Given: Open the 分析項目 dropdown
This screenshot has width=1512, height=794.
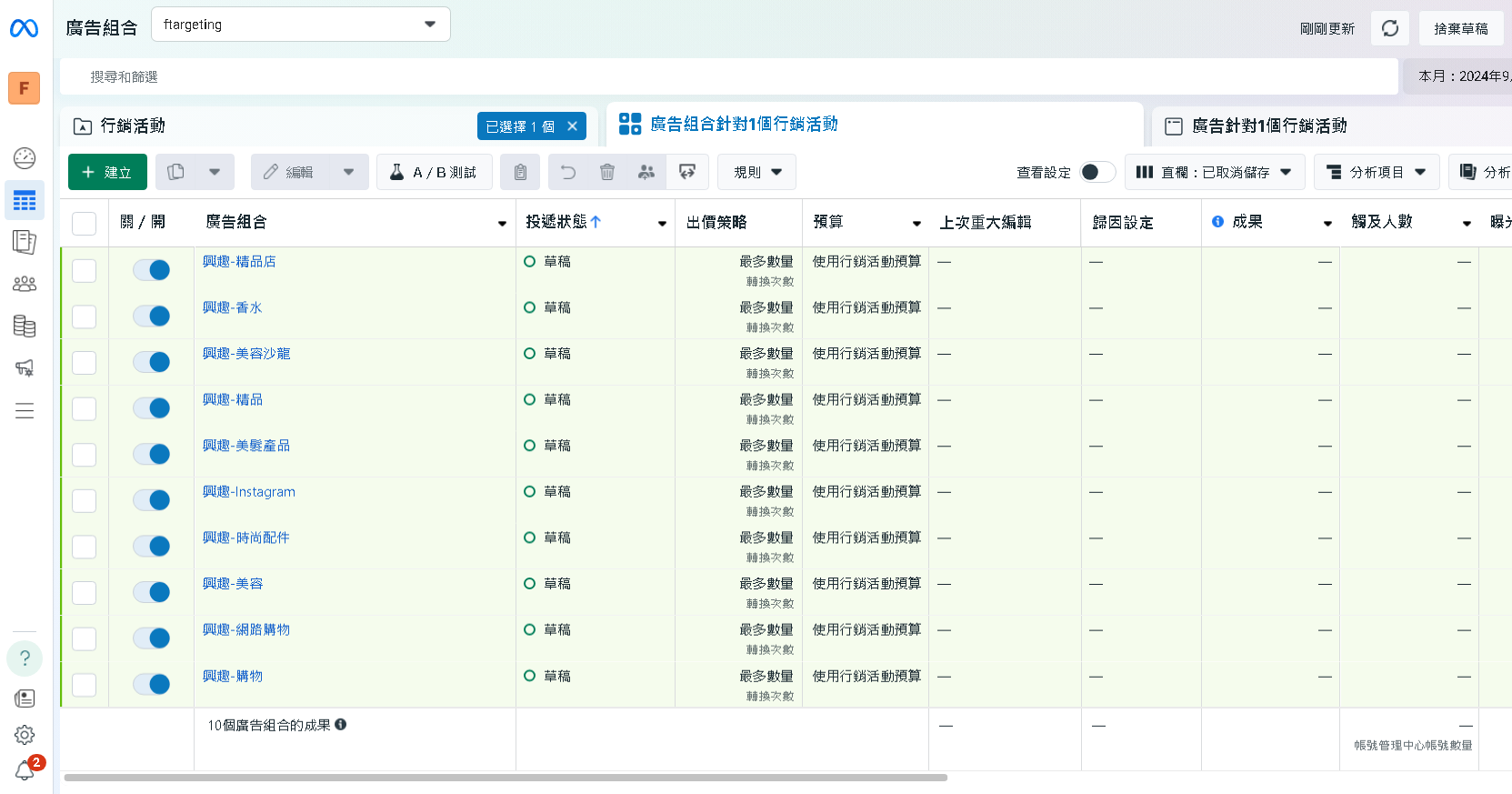Looking at the screenshot, I should tap(1377, 172).
